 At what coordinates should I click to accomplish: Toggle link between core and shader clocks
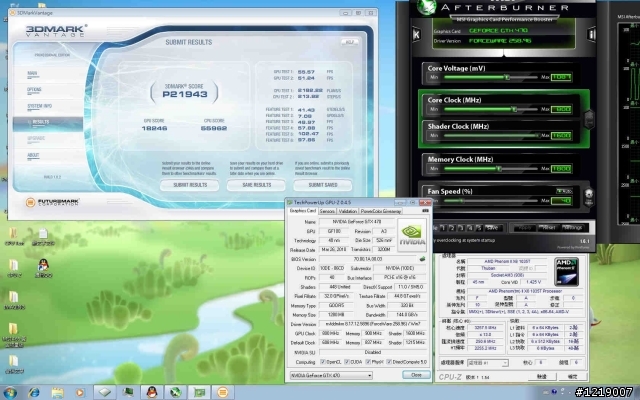(589, 119)
